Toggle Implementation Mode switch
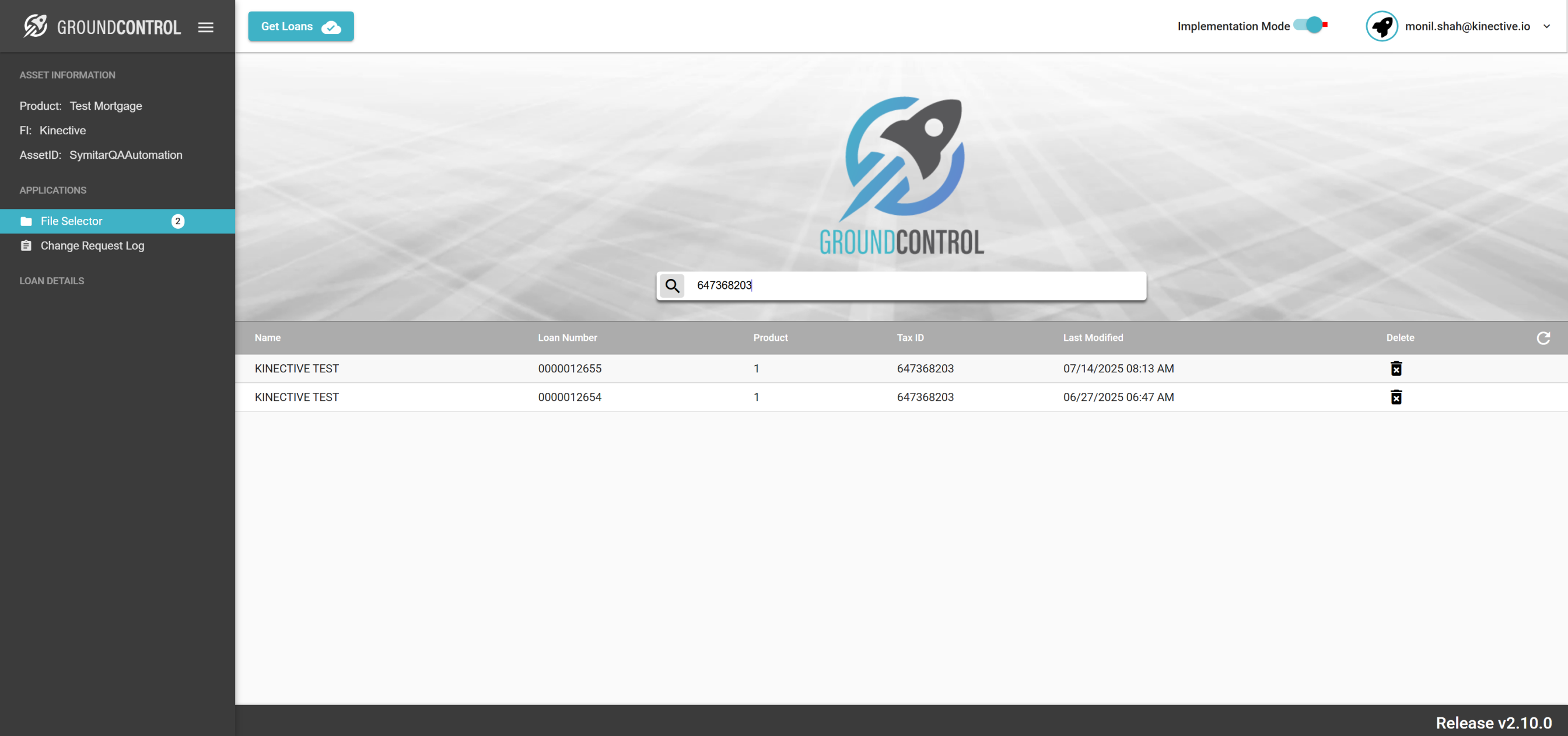This screenshot has width=1568, height=736. (x=1310, y=26)
